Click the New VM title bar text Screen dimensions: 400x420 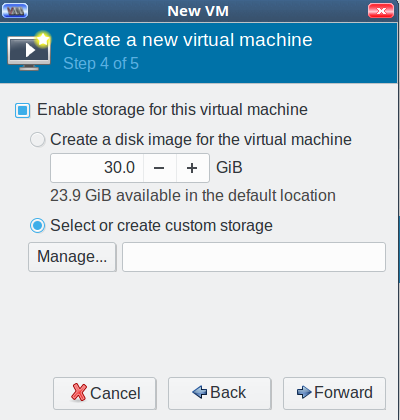(198, 11)
